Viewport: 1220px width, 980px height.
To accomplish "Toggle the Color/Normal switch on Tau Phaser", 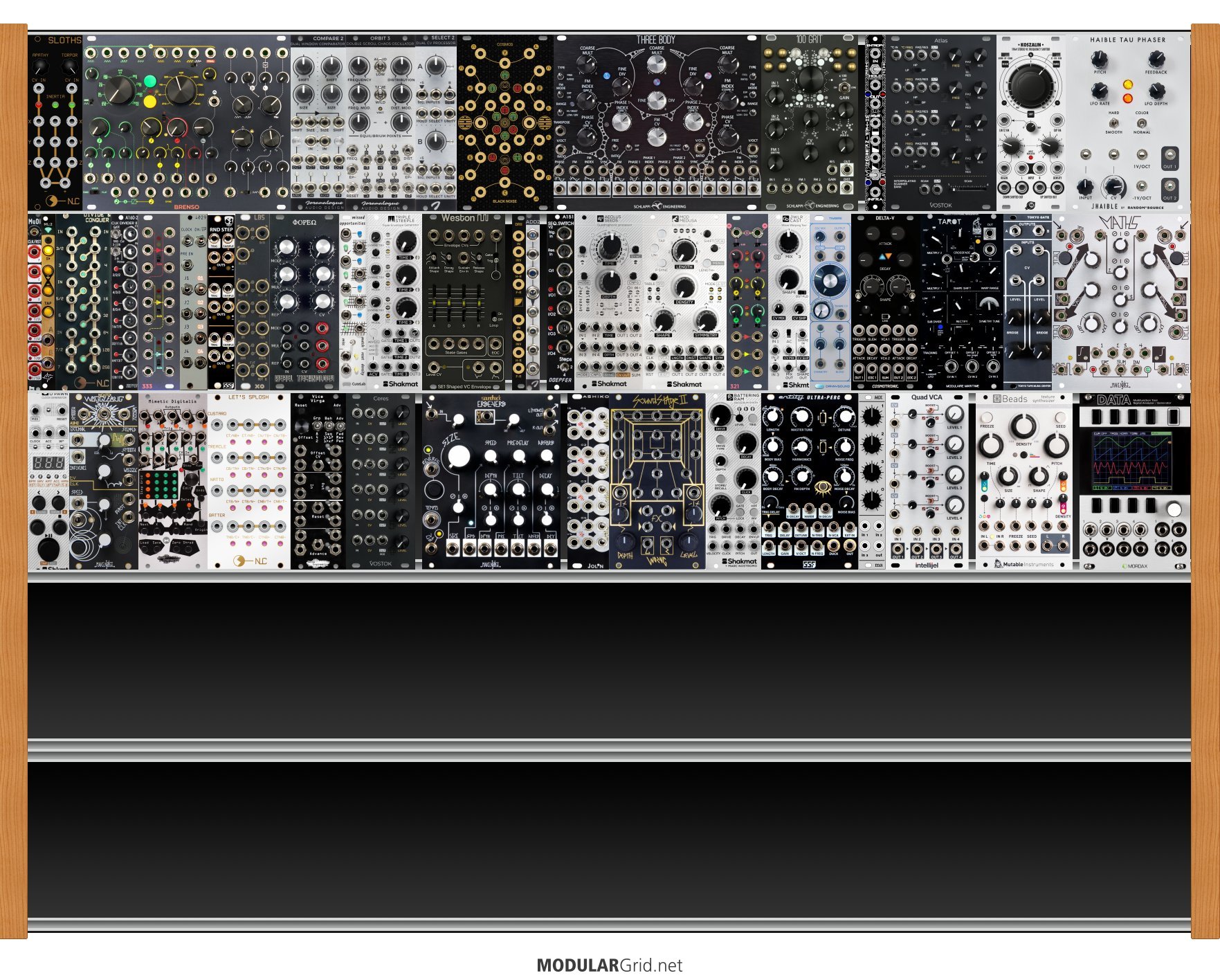I will pyautogui.click(x=1142, y=122).
